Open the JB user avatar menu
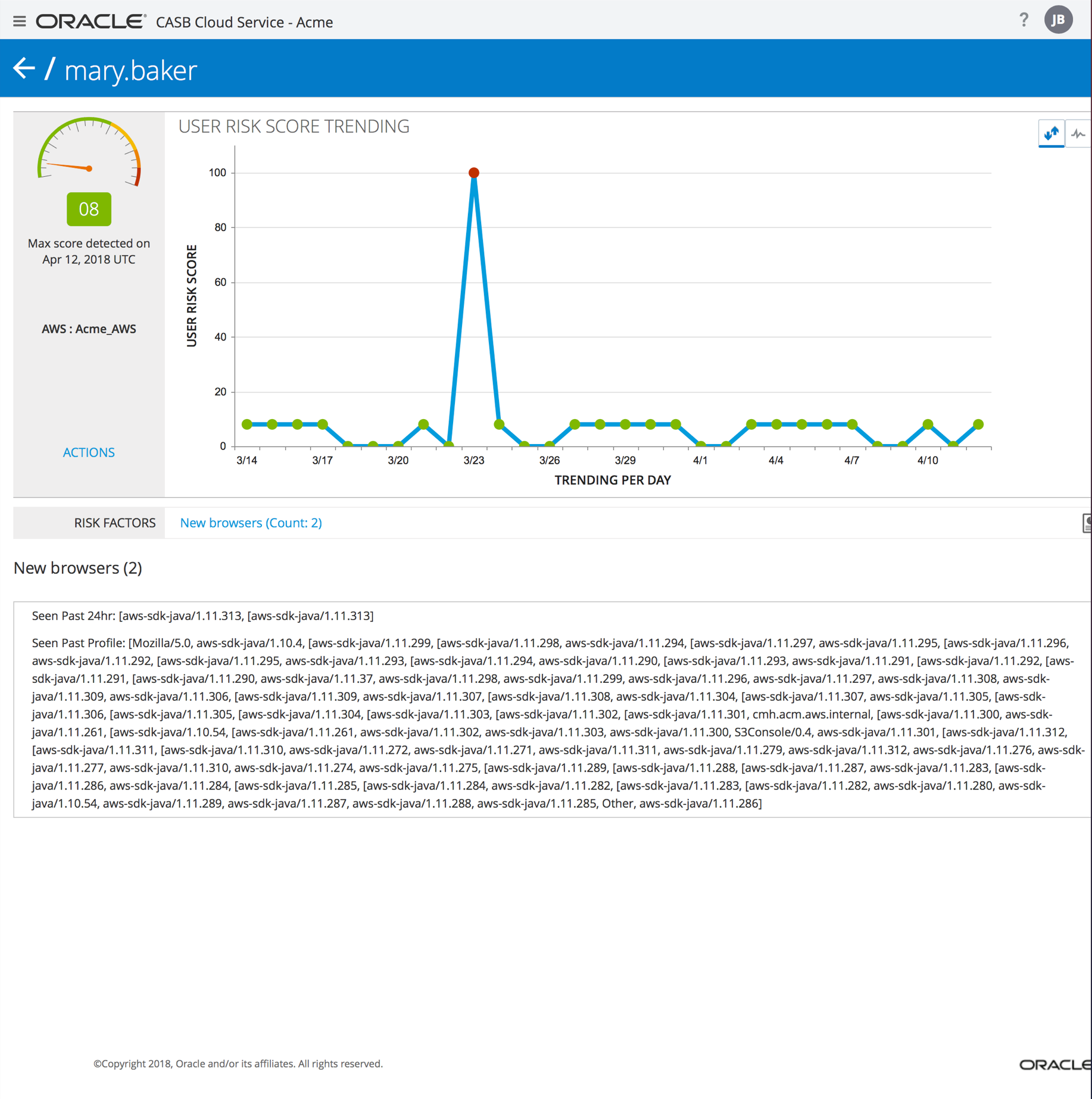 click(1058, 20)
